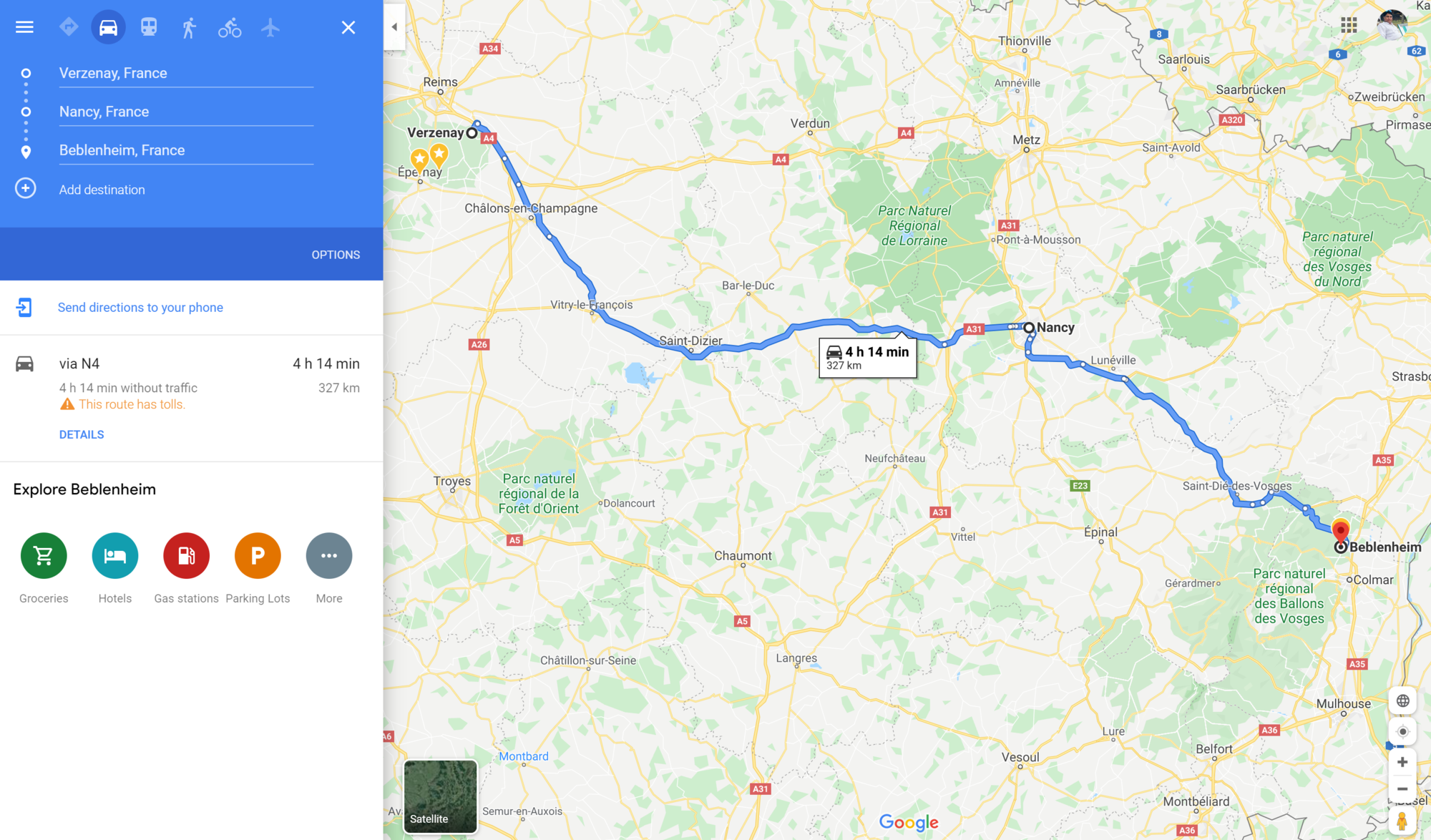Toggle globe view mode
This screenshot has height=840, width=1431.
pyautogui.click(x=1402, y=700)
